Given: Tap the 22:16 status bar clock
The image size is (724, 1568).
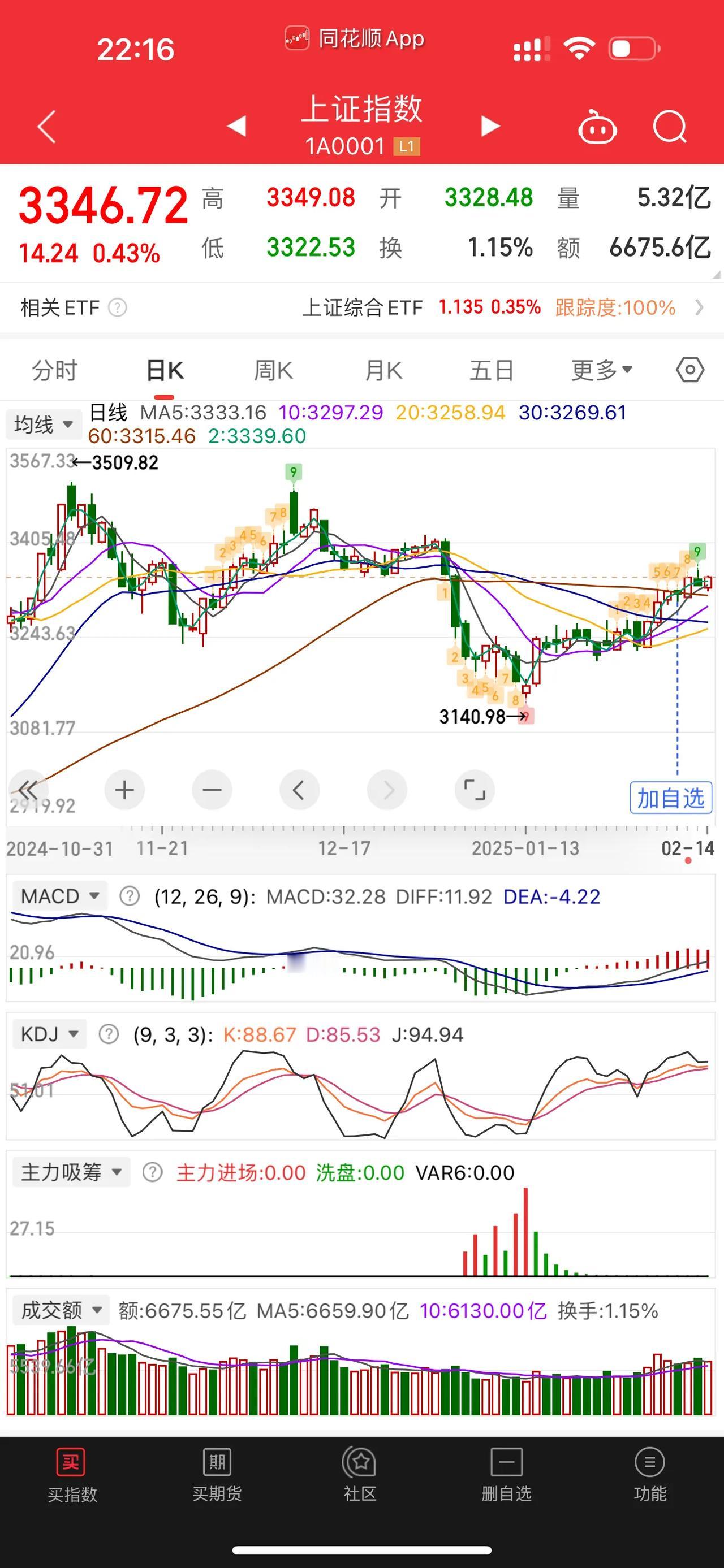Looking at the screenshot, I should (x=136, y=49).
